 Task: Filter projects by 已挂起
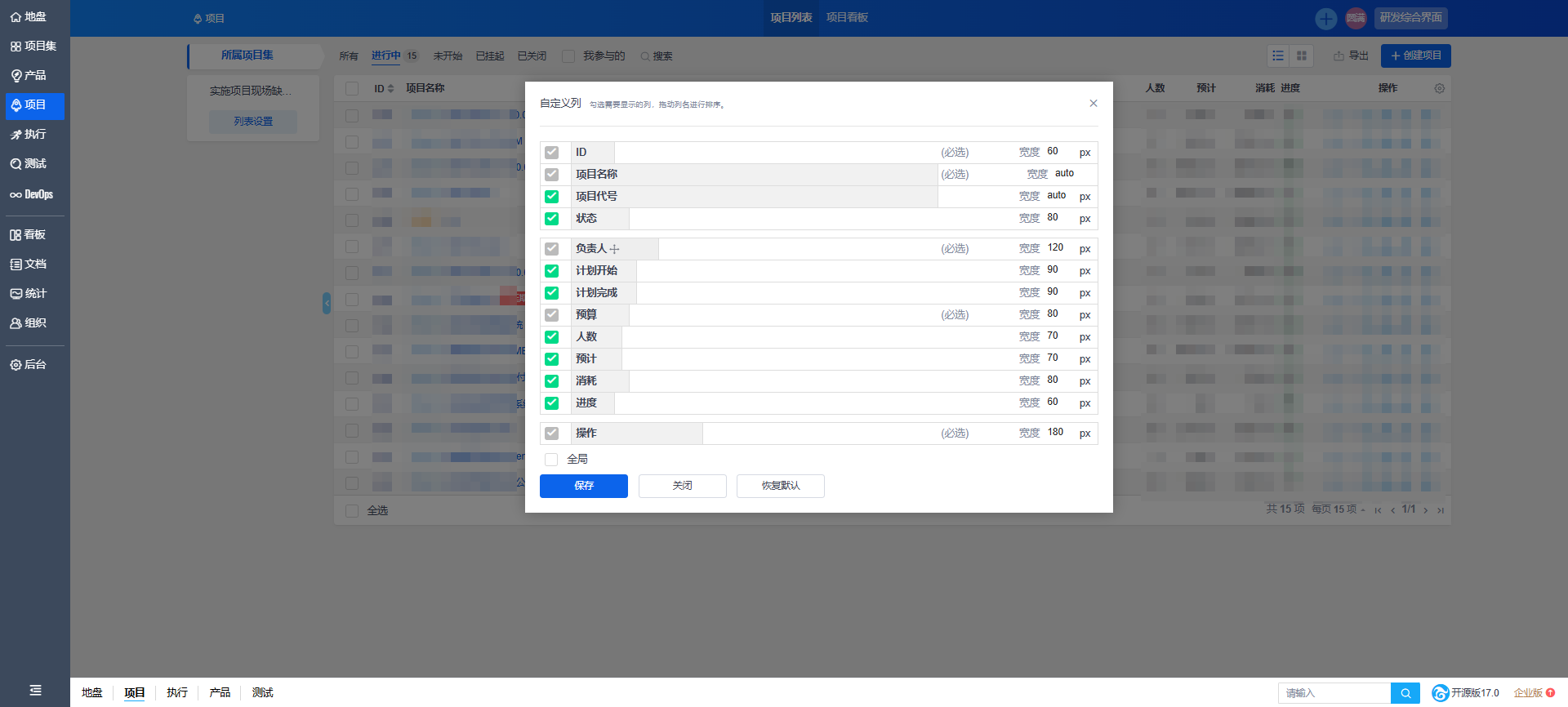(490, 56)
